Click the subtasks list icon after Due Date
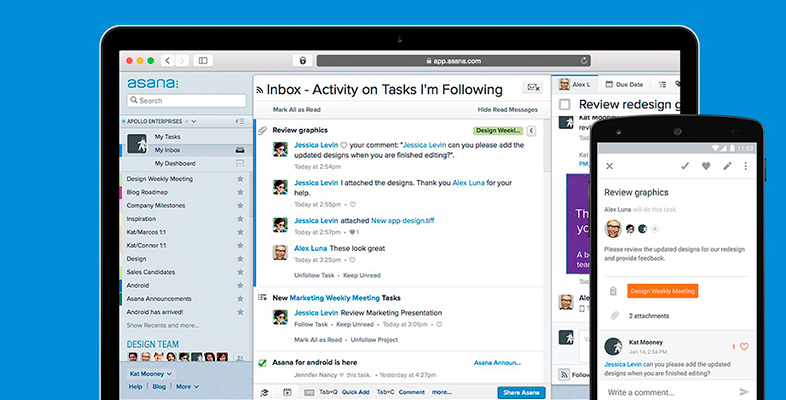Viewport: 786px width, 400px height. point(662,85)
